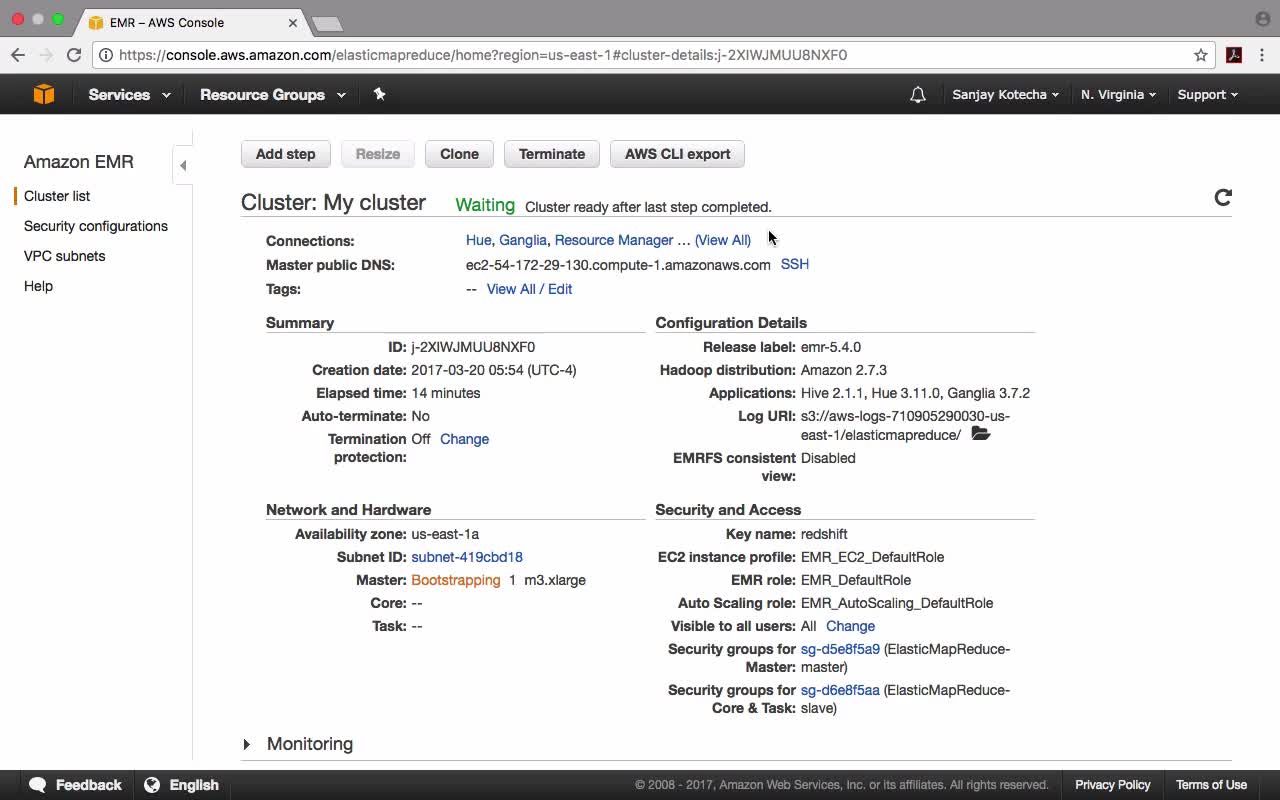The image size is (1280, 800).
Task: Open the Services dropdown menu
Action: click(x=129, y=94)
